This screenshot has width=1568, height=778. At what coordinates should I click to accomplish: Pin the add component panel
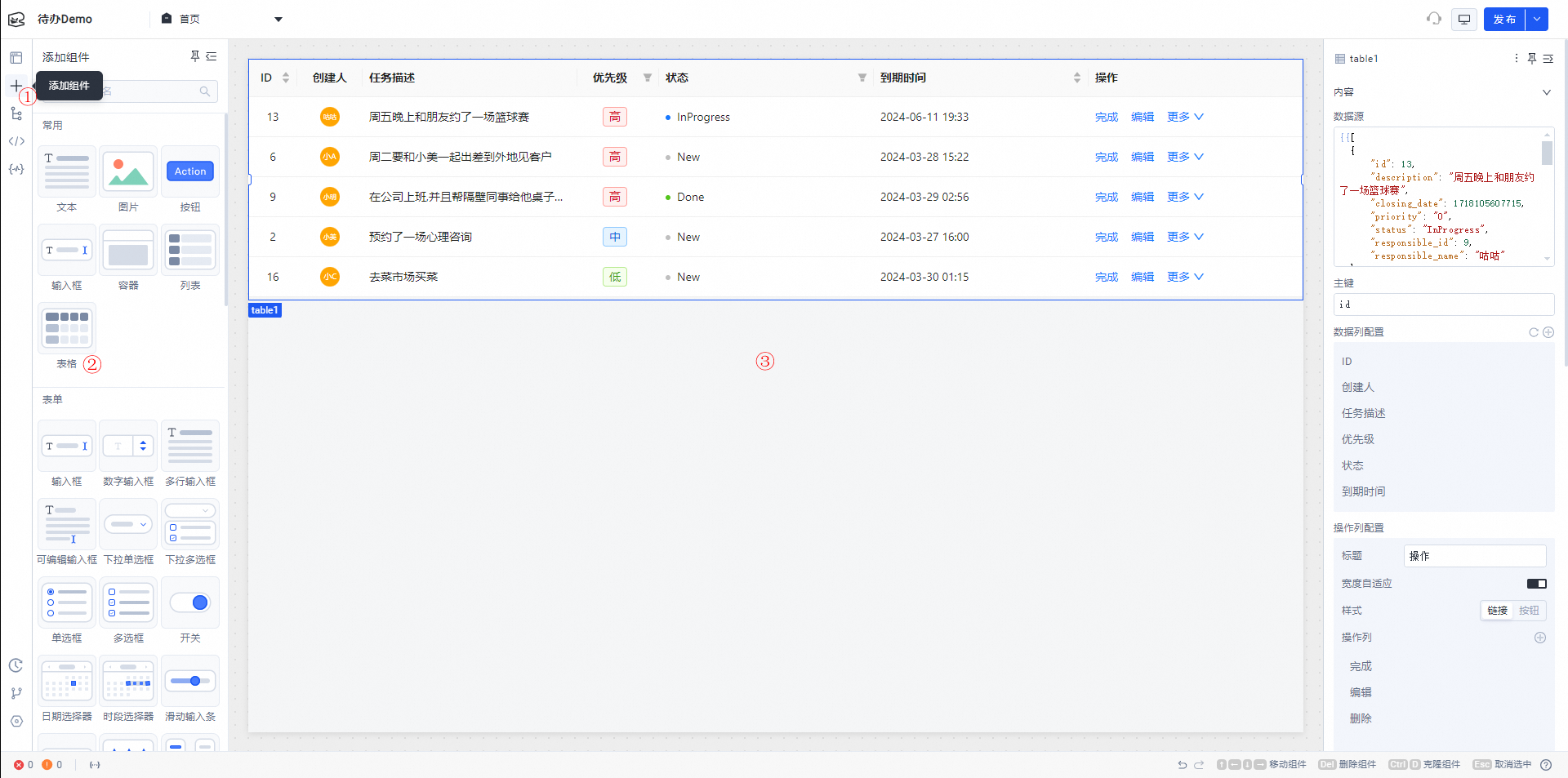(x=195, y=56)
